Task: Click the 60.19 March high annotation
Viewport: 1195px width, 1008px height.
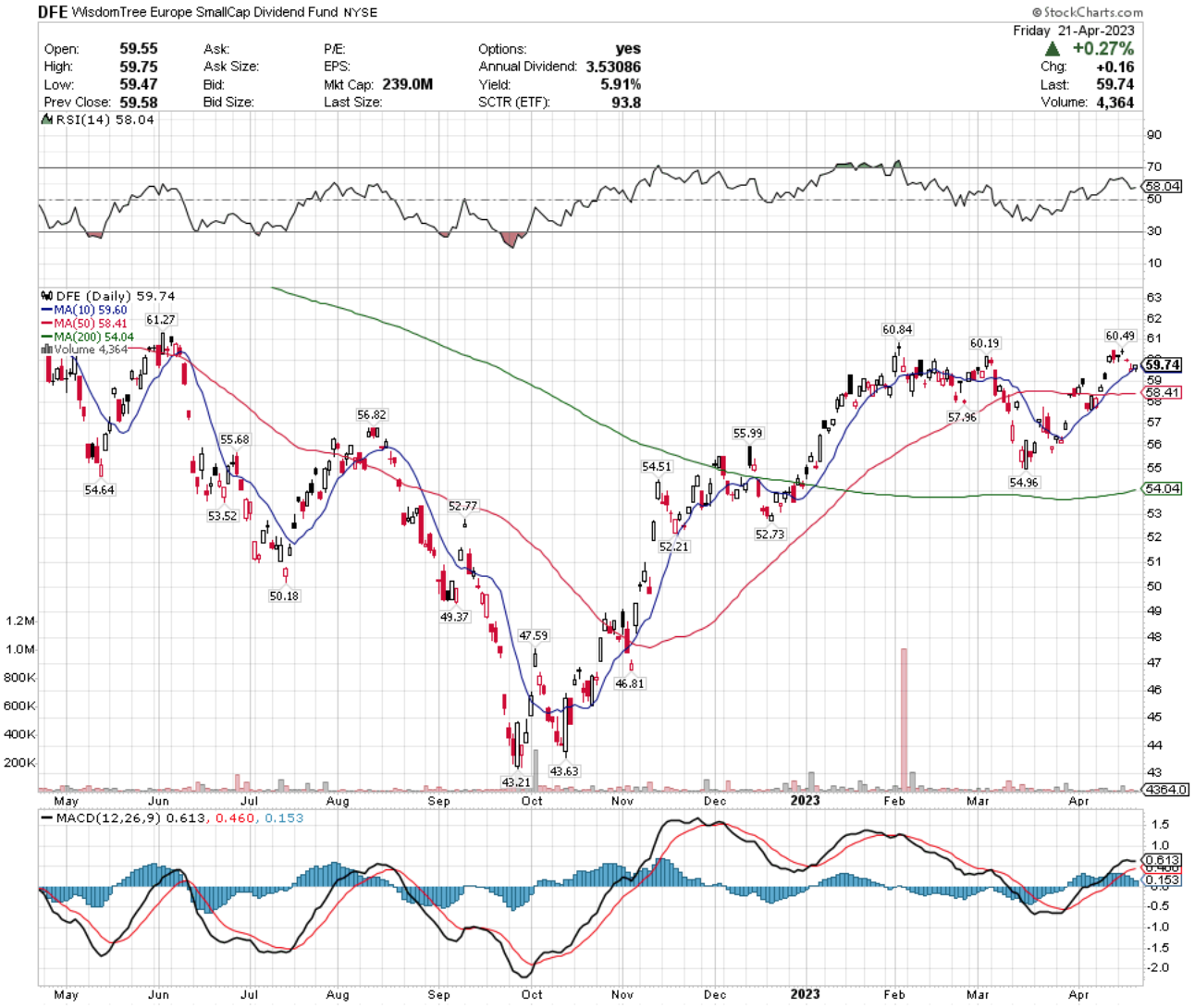Action: coord(984,343)
